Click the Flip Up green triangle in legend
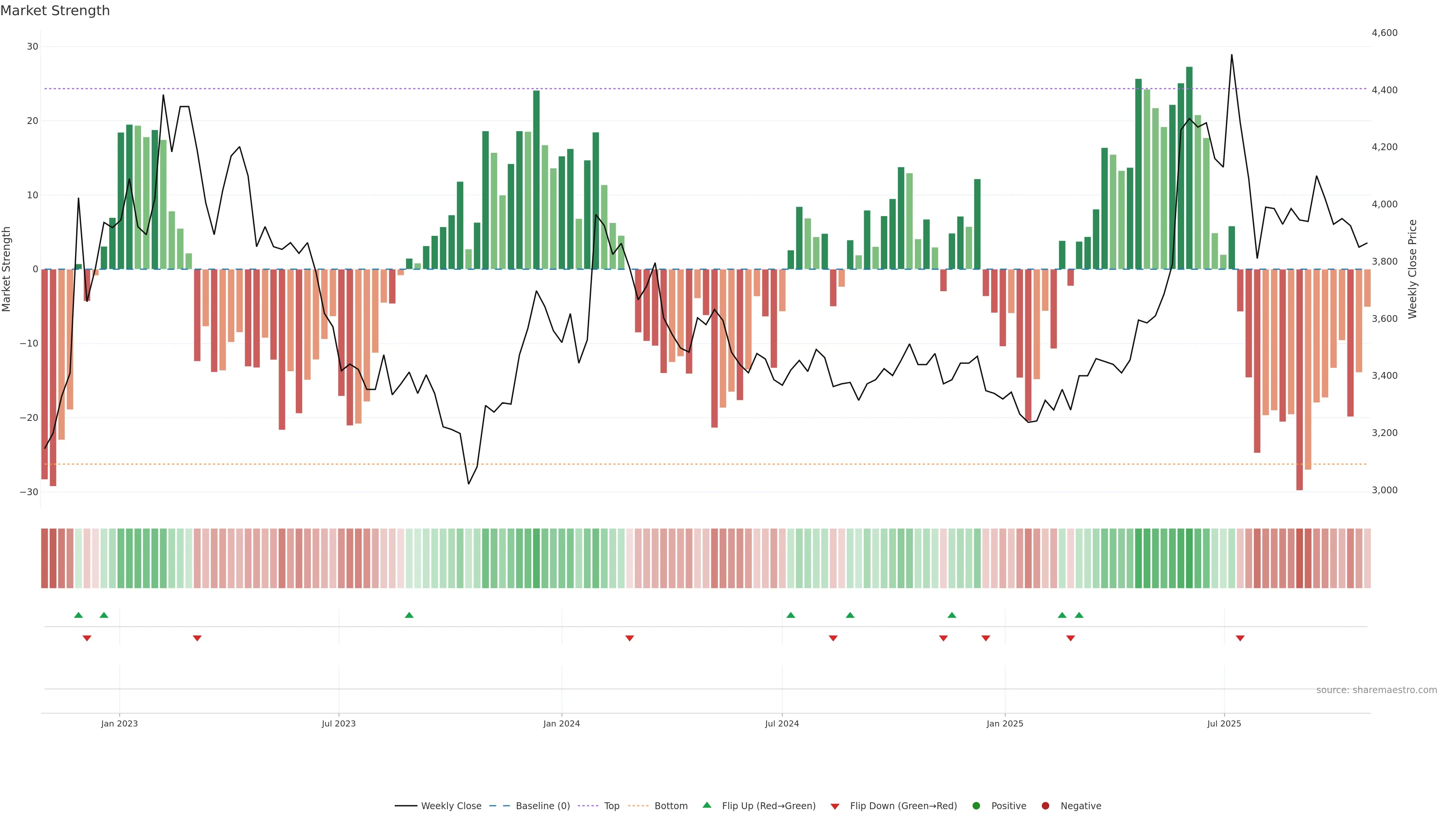Screen dimensions: 1456x819 706,805
